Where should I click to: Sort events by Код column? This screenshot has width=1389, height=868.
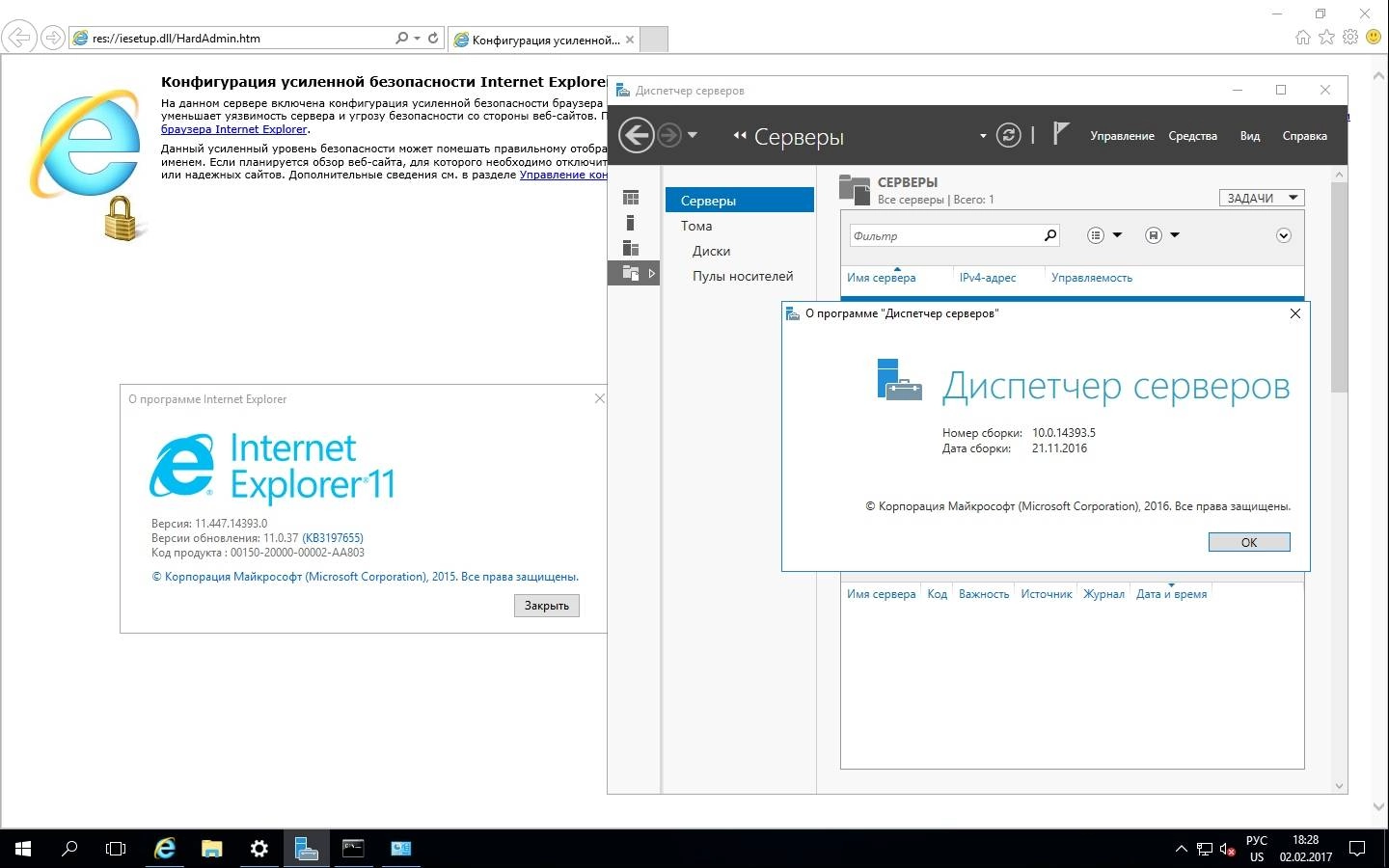coord(938,594)
